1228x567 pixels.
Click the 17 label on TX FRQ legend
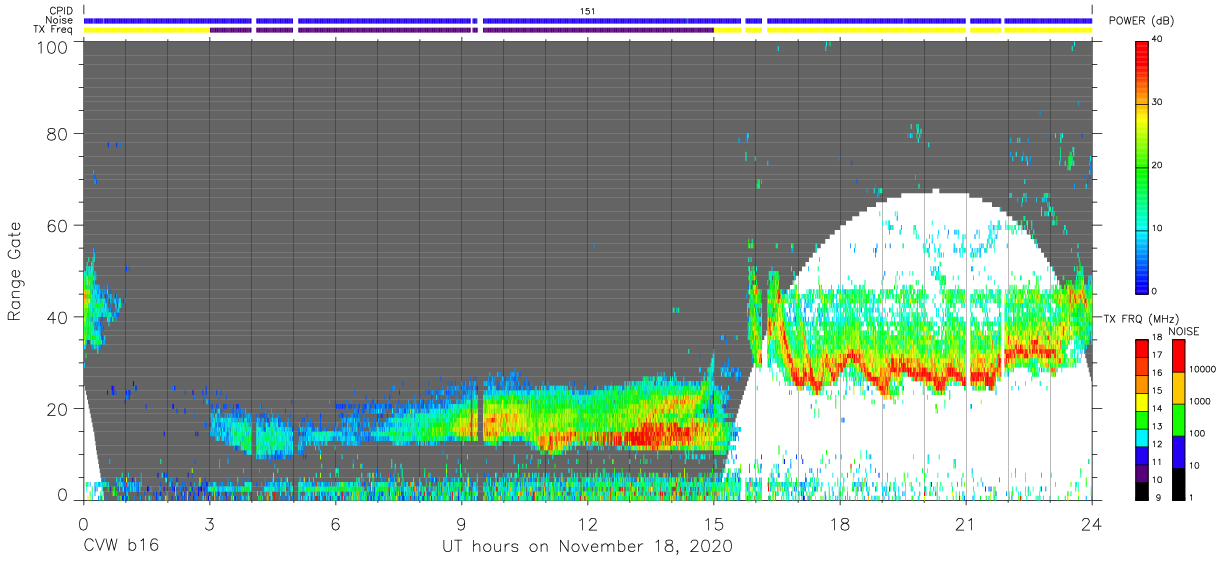pyautogui.click(x=1157, y=354)
